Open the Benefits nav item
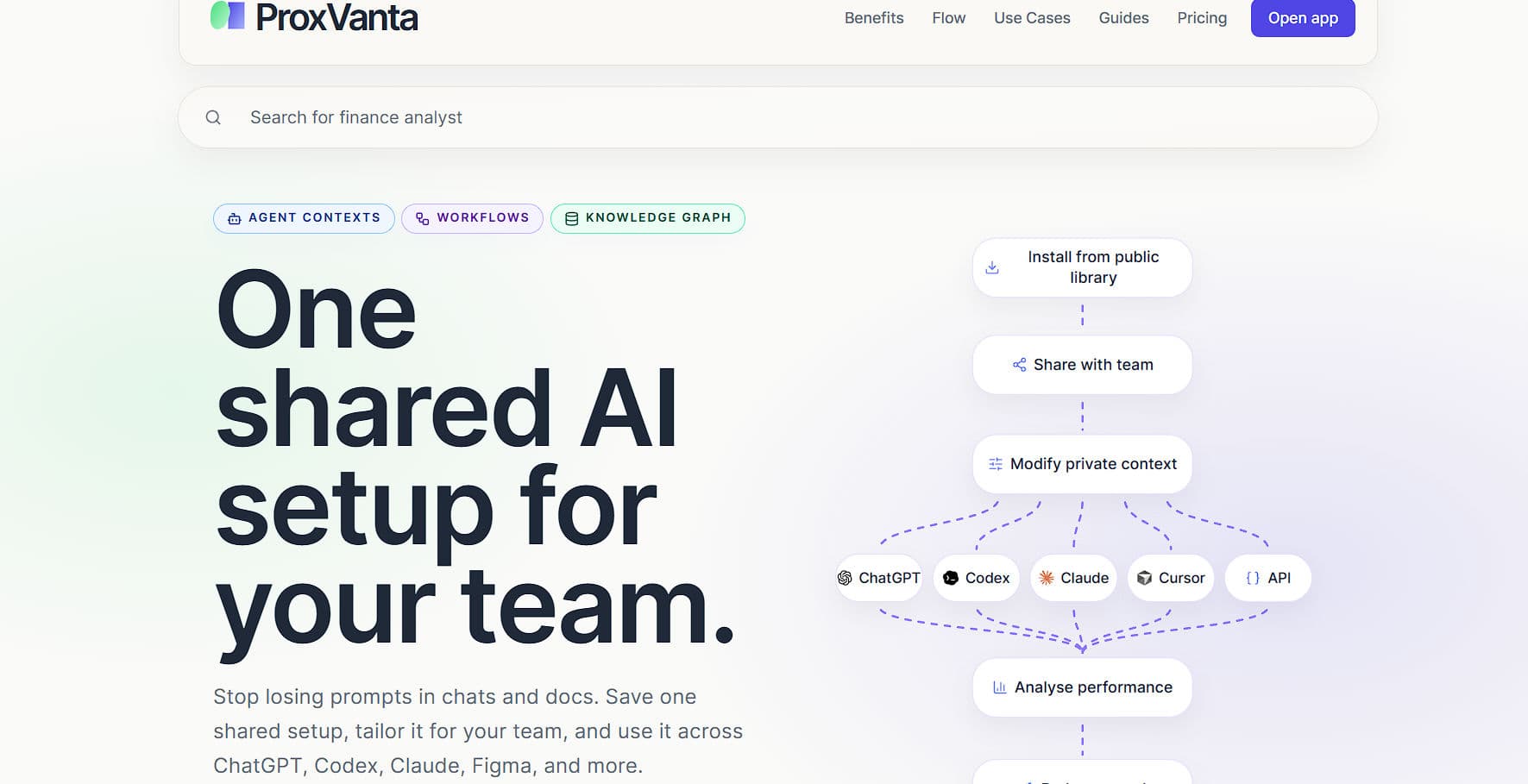The width and height of the screenshot is (1528, 784). pyautogui.click(x=874, y=18)
